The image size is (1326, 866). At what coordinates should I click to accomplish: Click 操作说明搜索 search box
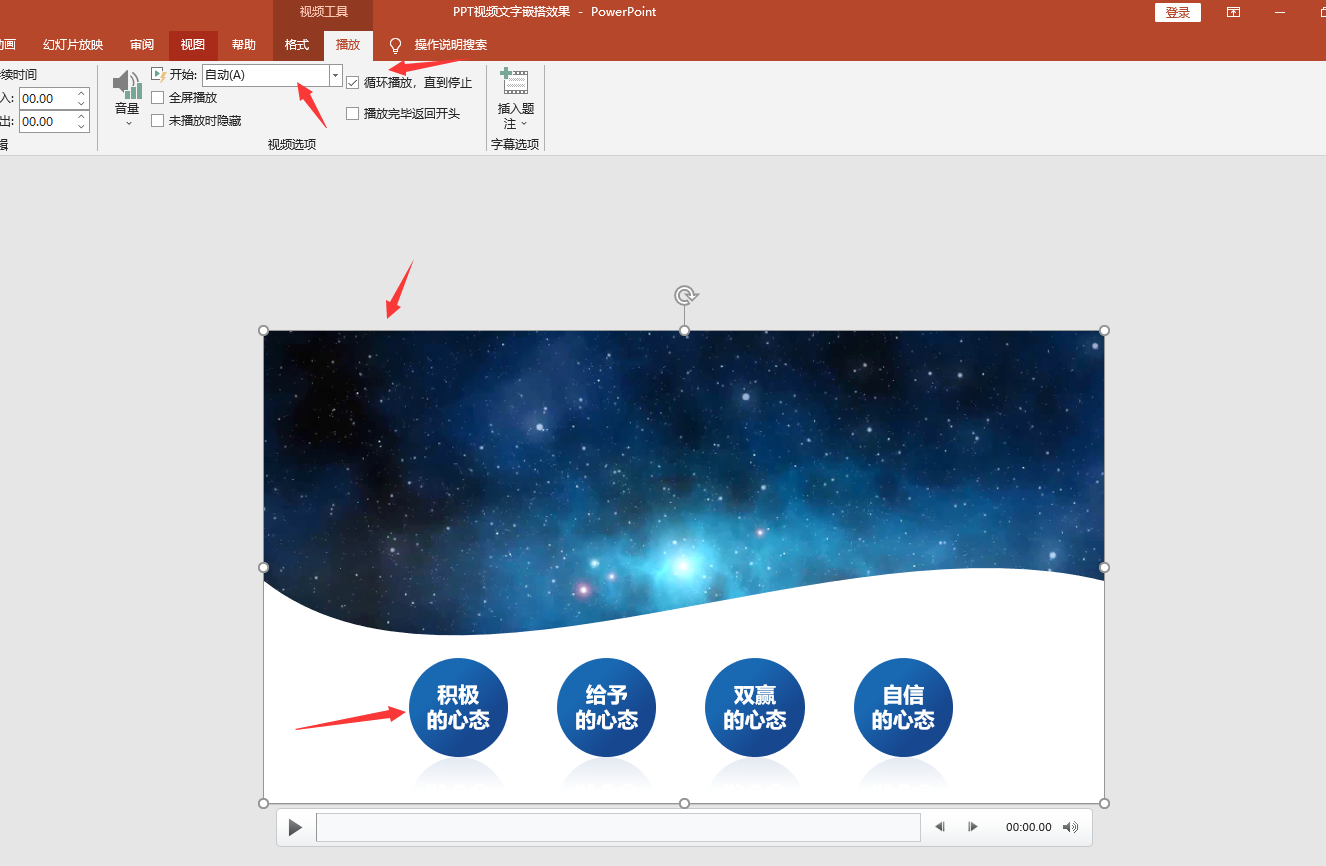(451, 45)
